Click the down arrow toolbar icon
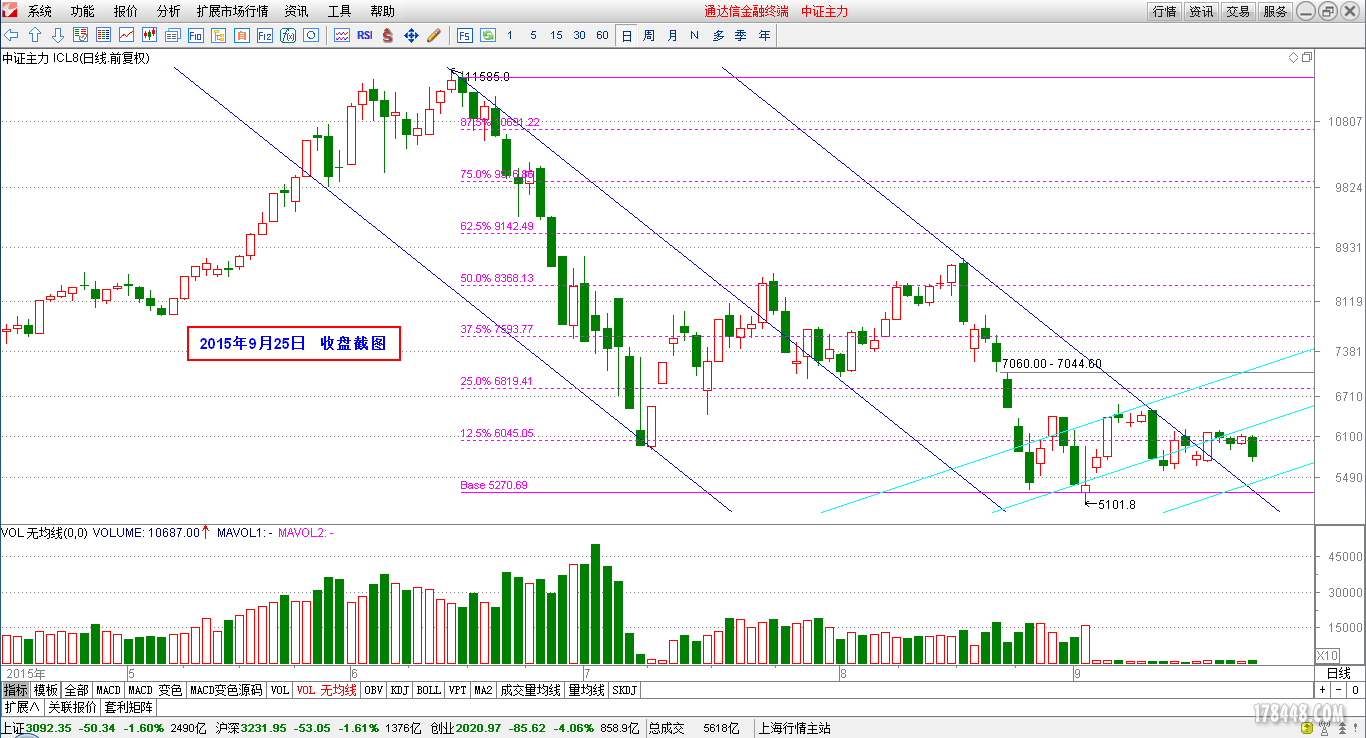Image resolution: width=1366 pixels, height=738 pixels. click(58, 35)
